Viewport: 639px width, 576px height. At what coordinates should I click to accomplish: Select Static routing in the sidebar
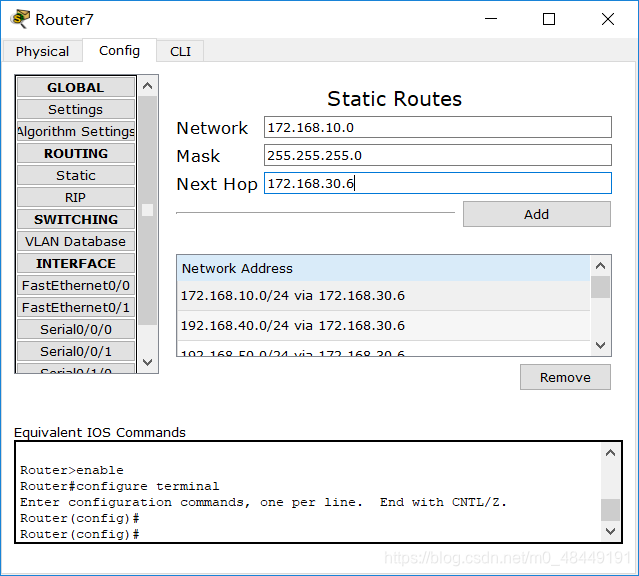point(76,175)
